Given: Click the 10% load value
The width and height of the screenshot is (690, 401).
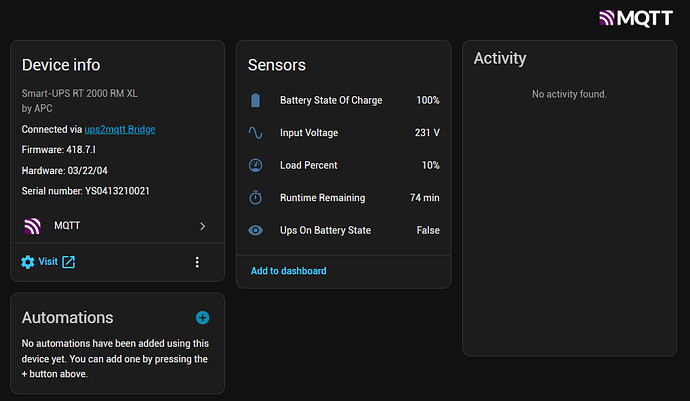Looking at the screenshot, I should [x=430, y=165].
